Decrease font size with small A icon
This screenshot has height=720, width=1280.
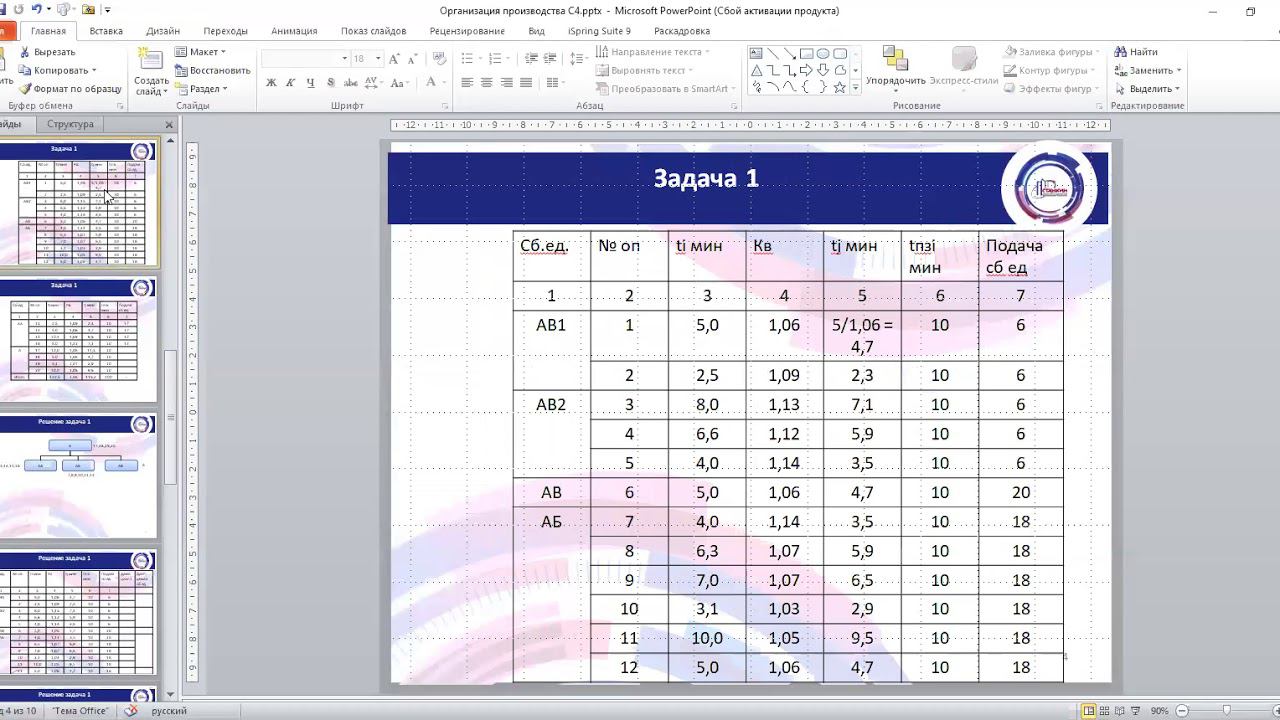pyautogui.click(x=412, y=59)
